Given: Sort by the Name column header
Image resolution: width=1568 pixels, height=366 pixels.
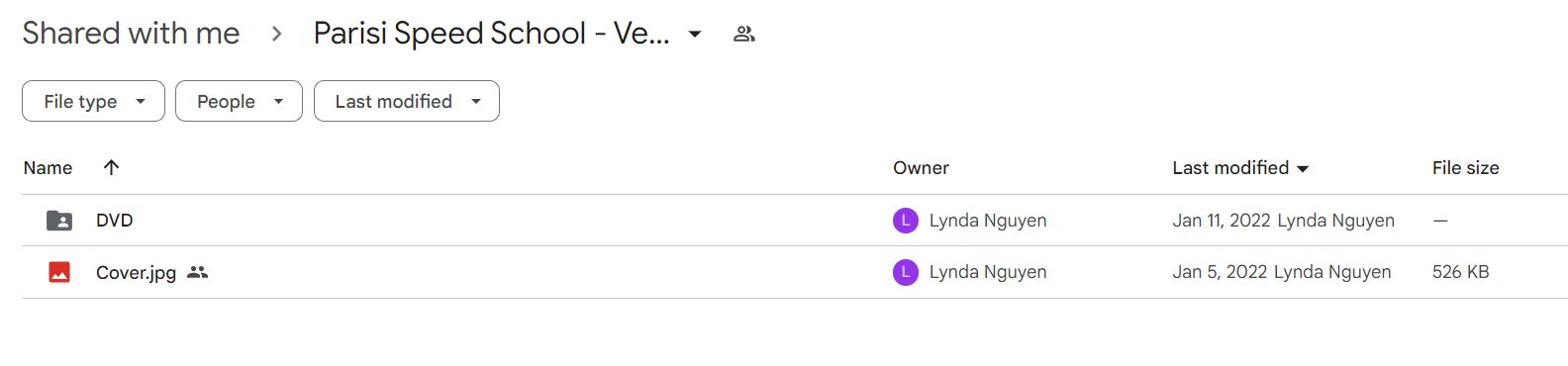Looking at the screenshot, I should [48, 167].
